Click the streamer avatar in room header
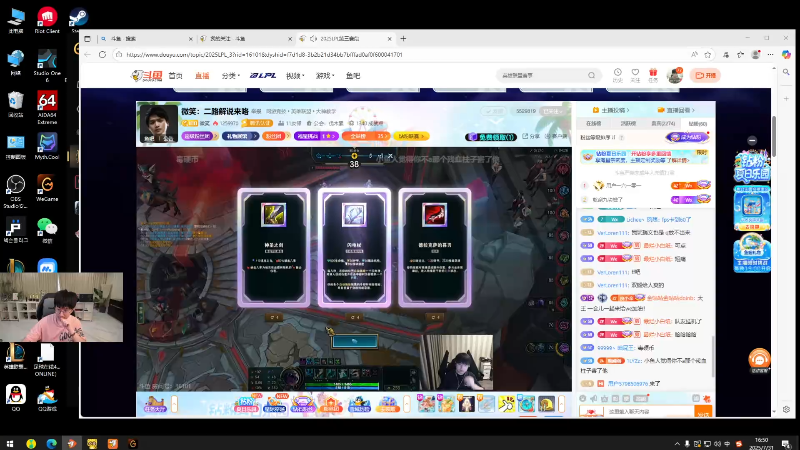800x450 pixels. [x=158, y=123]
